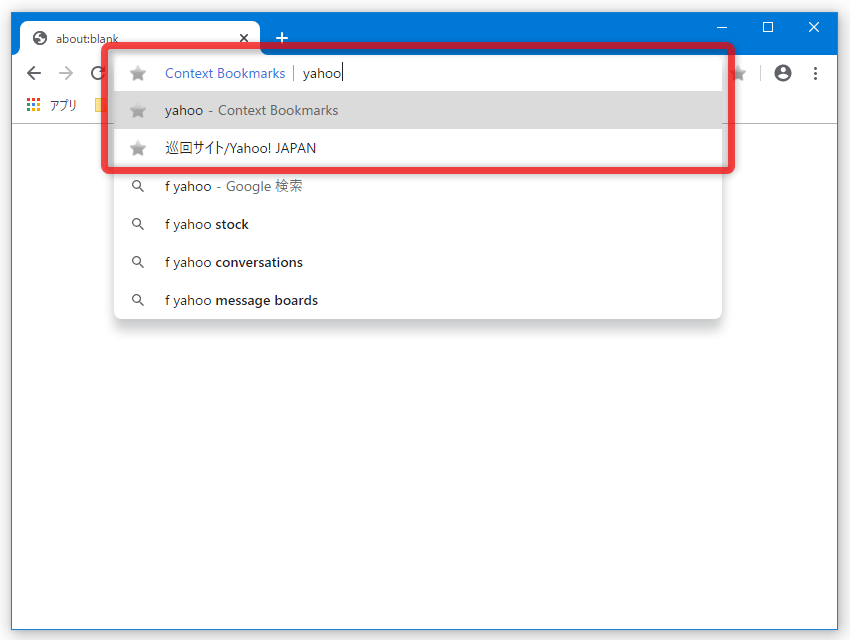
Task: Open Chrome three-dot menu
Action: point(815,73)
